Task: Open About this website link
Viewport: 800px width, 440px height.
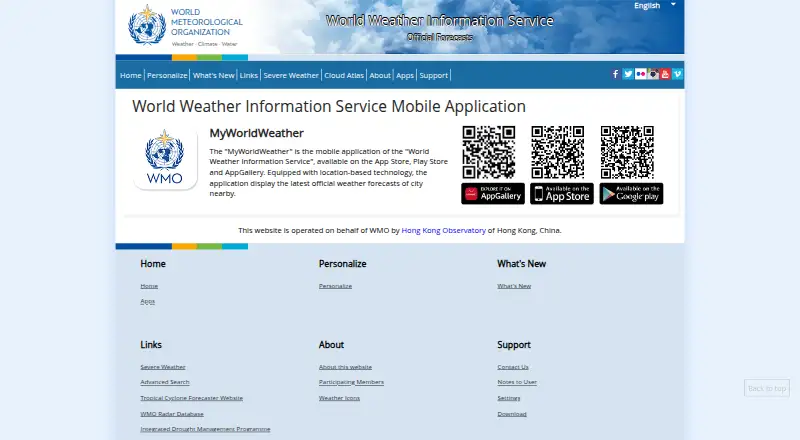Action: pos(345,367)
